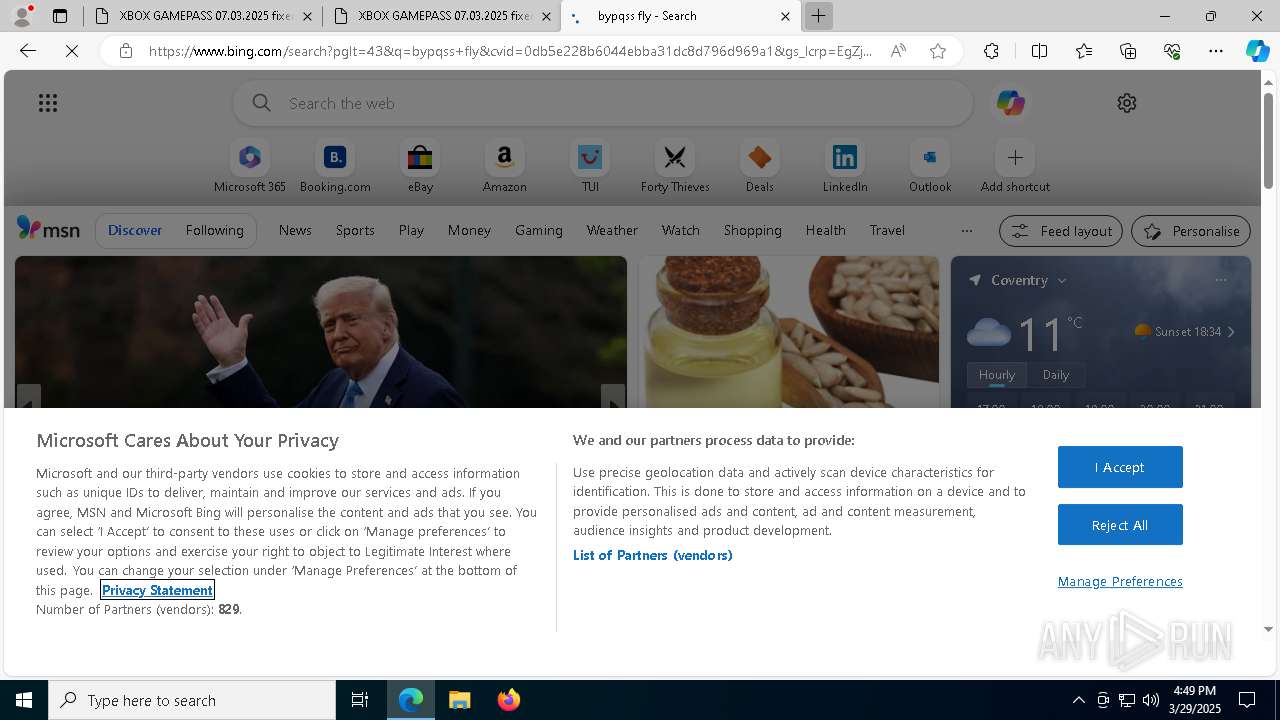Open the Microsoft 365 shortcut
This screenshot has height=720, width=1280.
pos(250,167)
